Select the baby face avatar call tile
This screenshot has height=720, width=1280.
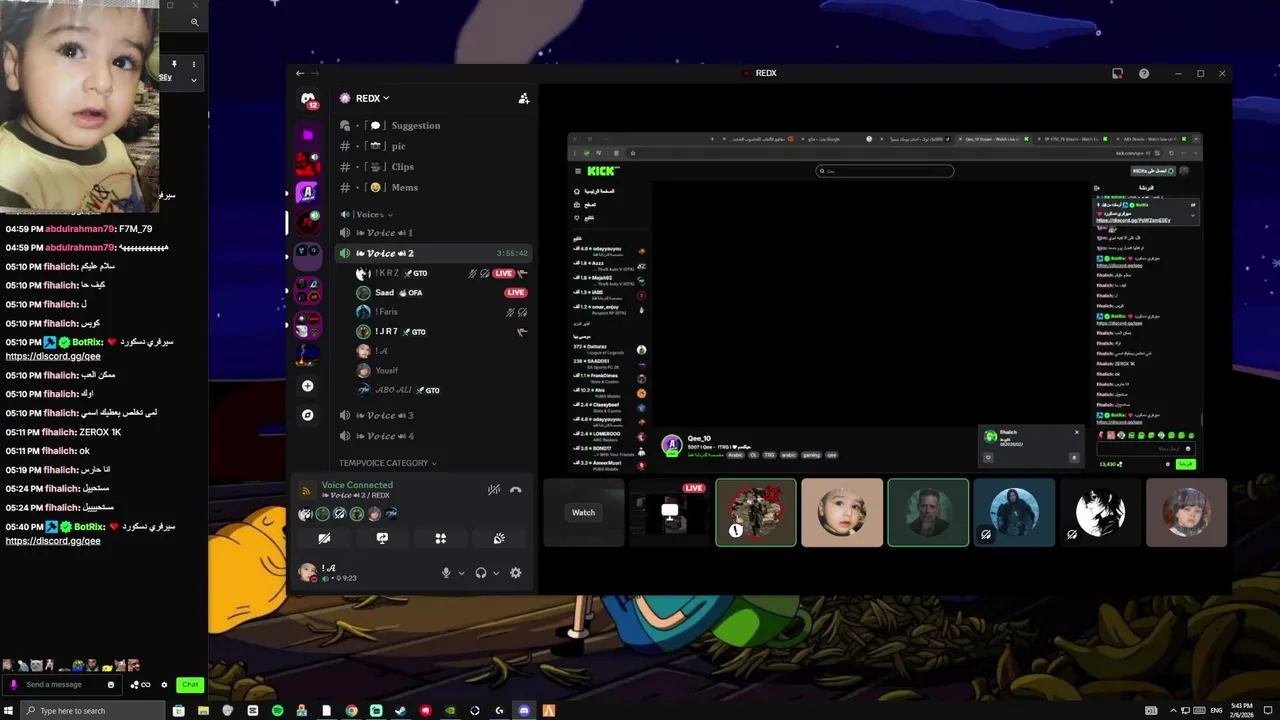[842, 513]
